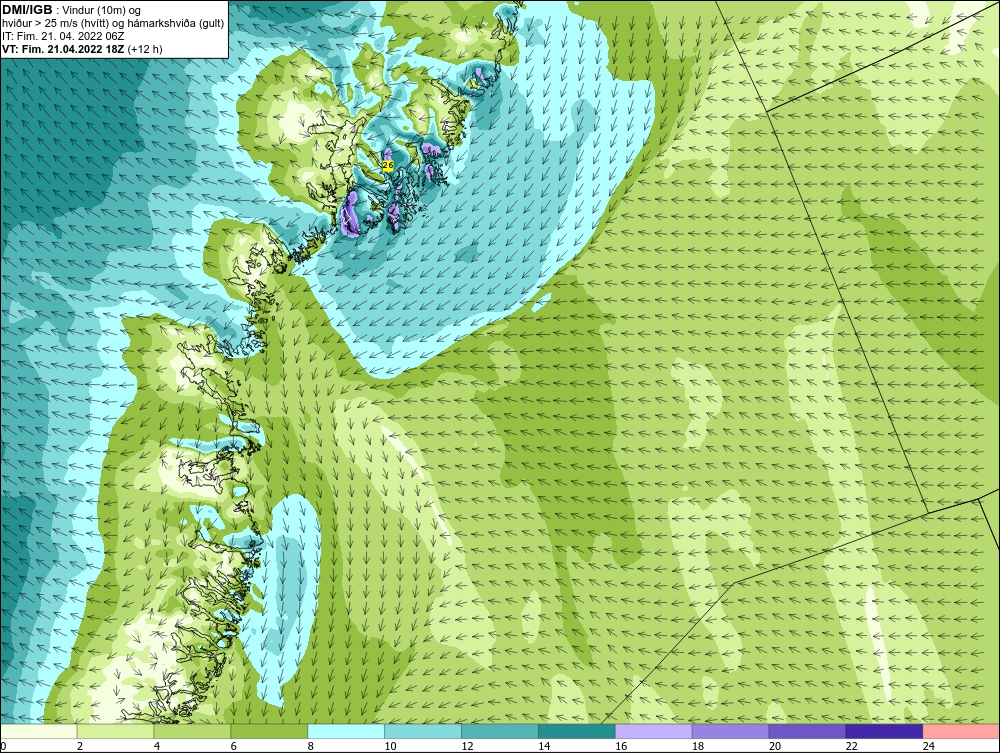This screenshot has width=1000, height=753.
Task: Pick the teal 12–14 m/s color swatch
Action: tap(499, 731)
